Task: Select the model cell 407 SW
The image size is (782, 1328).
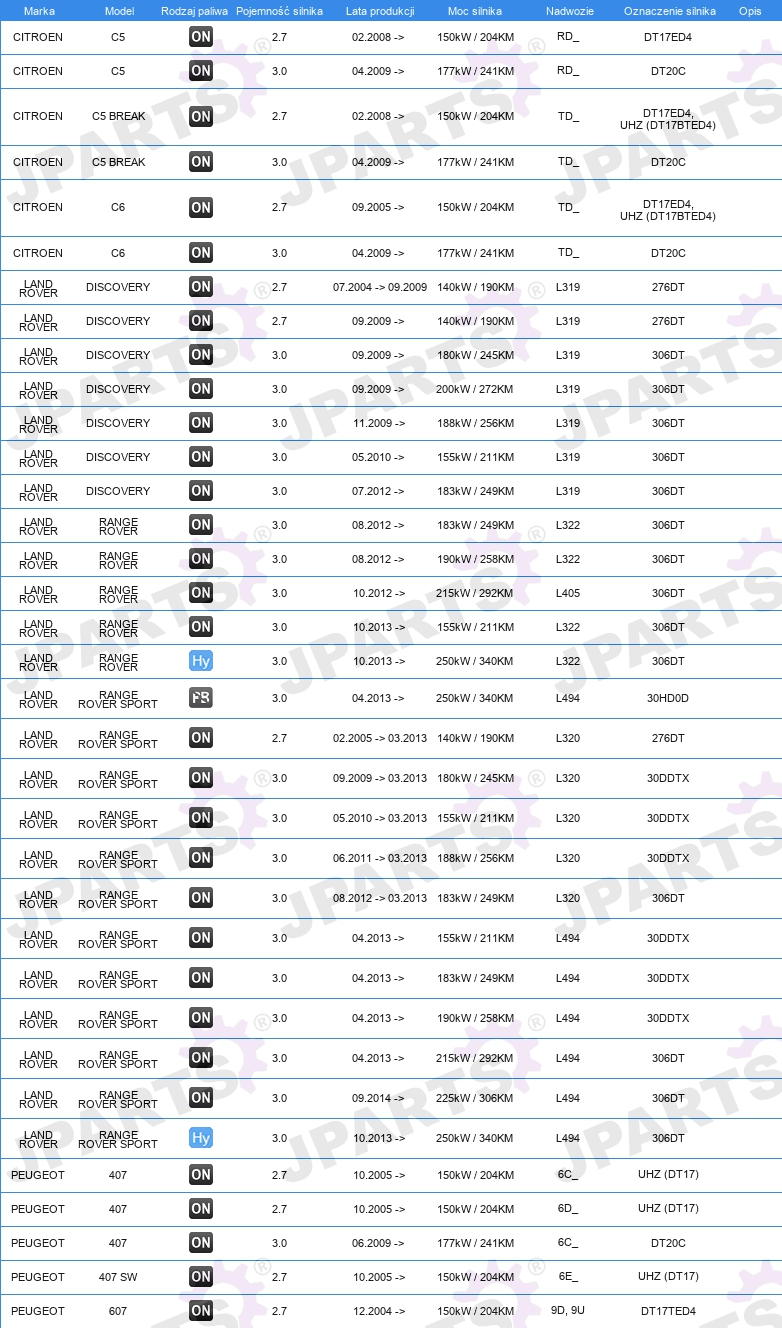Action: point(118,1278)
